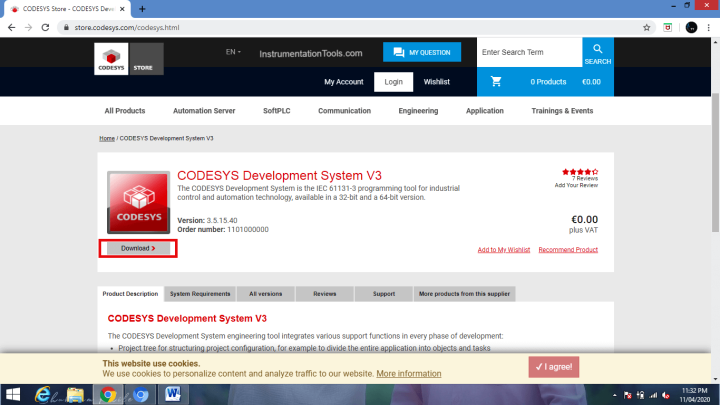Open the Windows Start menu
The height and width of the screenshot is (405, 720).
[x=14, y=393]
